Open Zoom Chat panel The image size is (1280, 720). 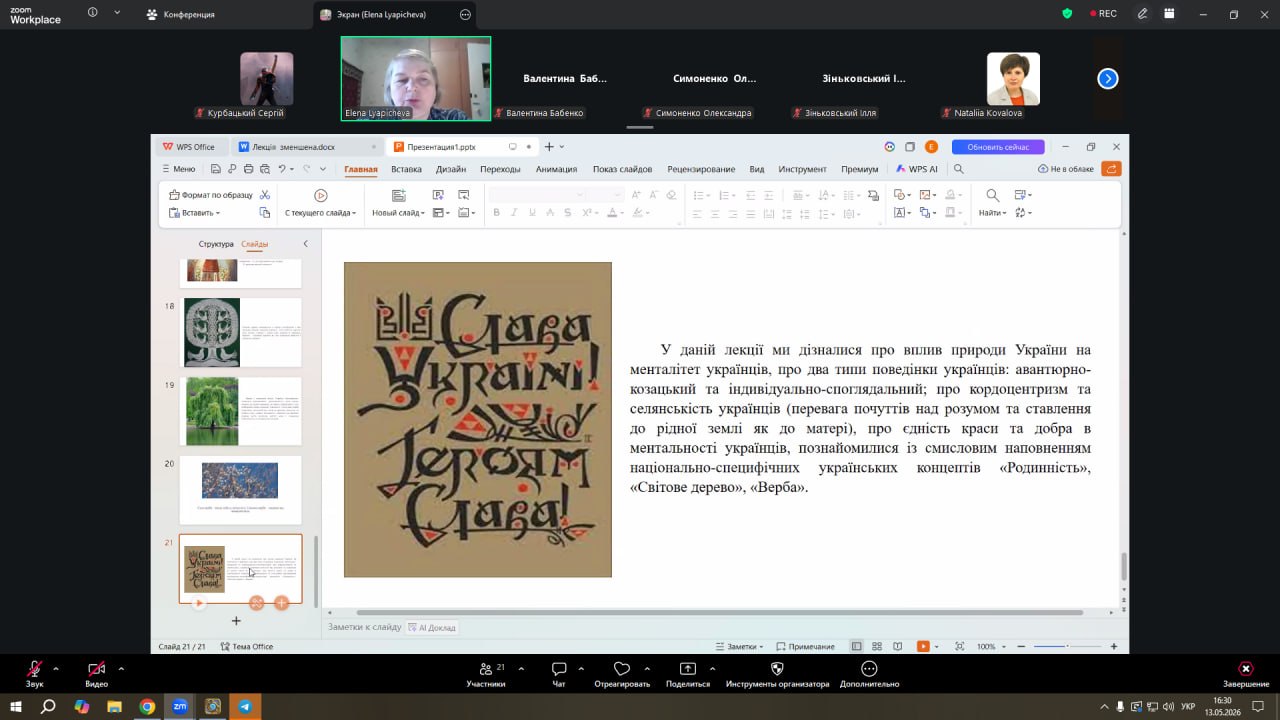coord(559,674)
